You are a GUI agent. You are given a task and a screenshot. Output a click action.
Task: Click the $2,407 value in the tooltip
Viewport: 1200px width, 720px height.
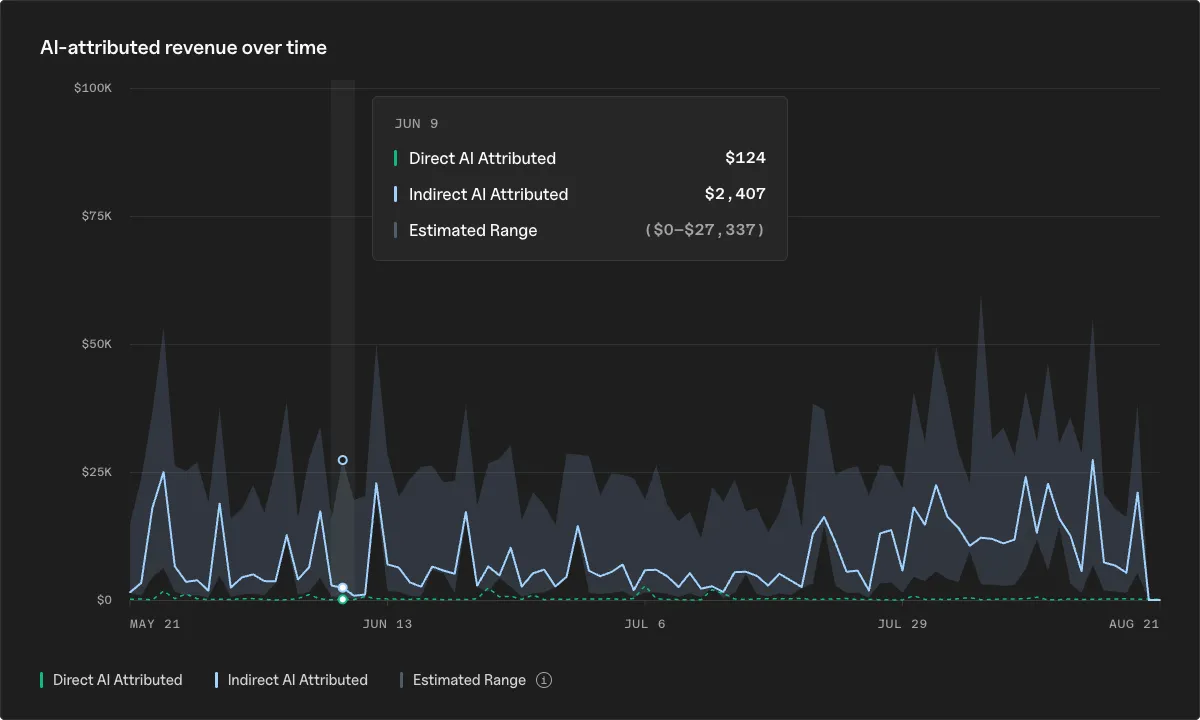(735, 194)
